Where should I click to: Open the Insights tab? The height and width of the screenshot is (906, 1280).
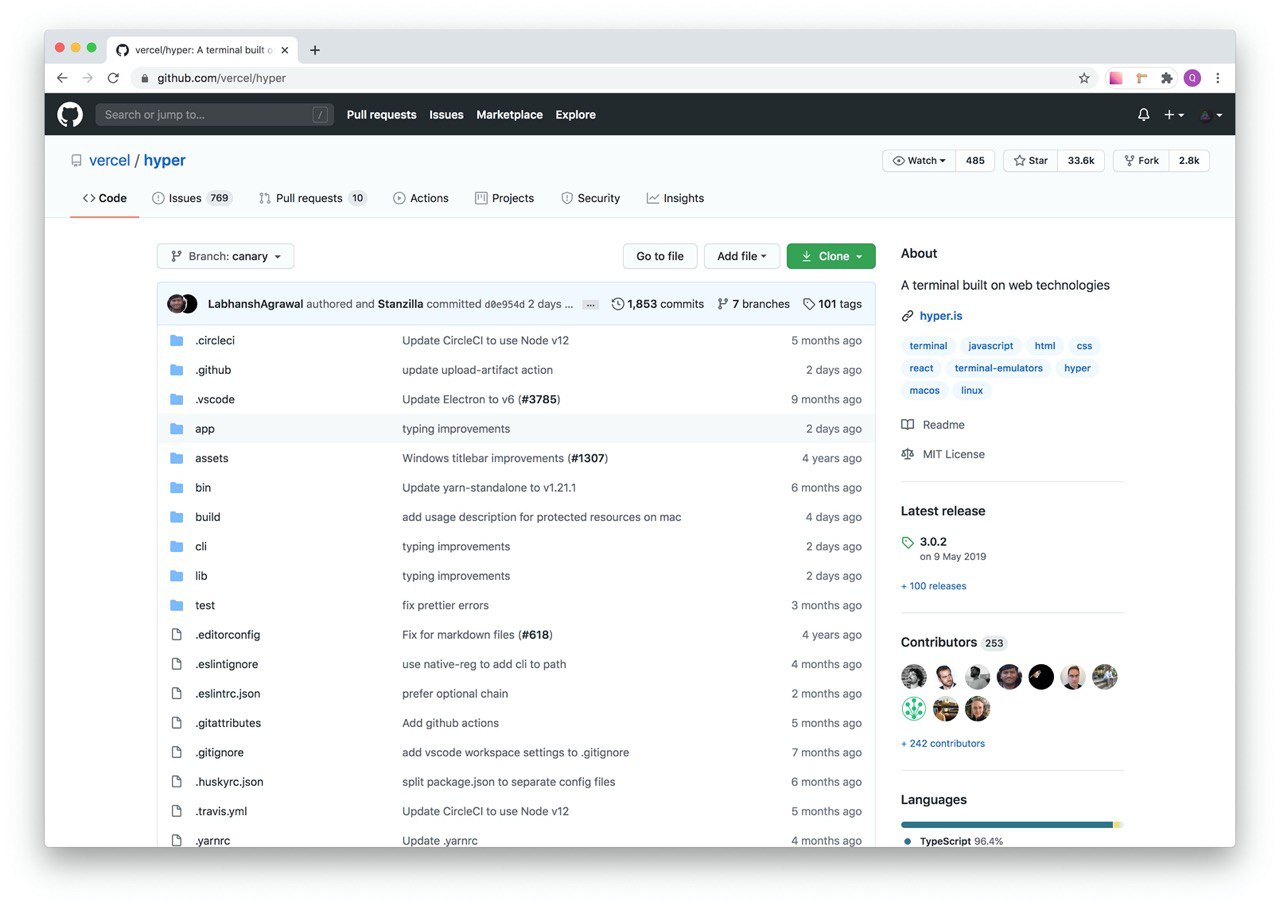tap(675, 199)
